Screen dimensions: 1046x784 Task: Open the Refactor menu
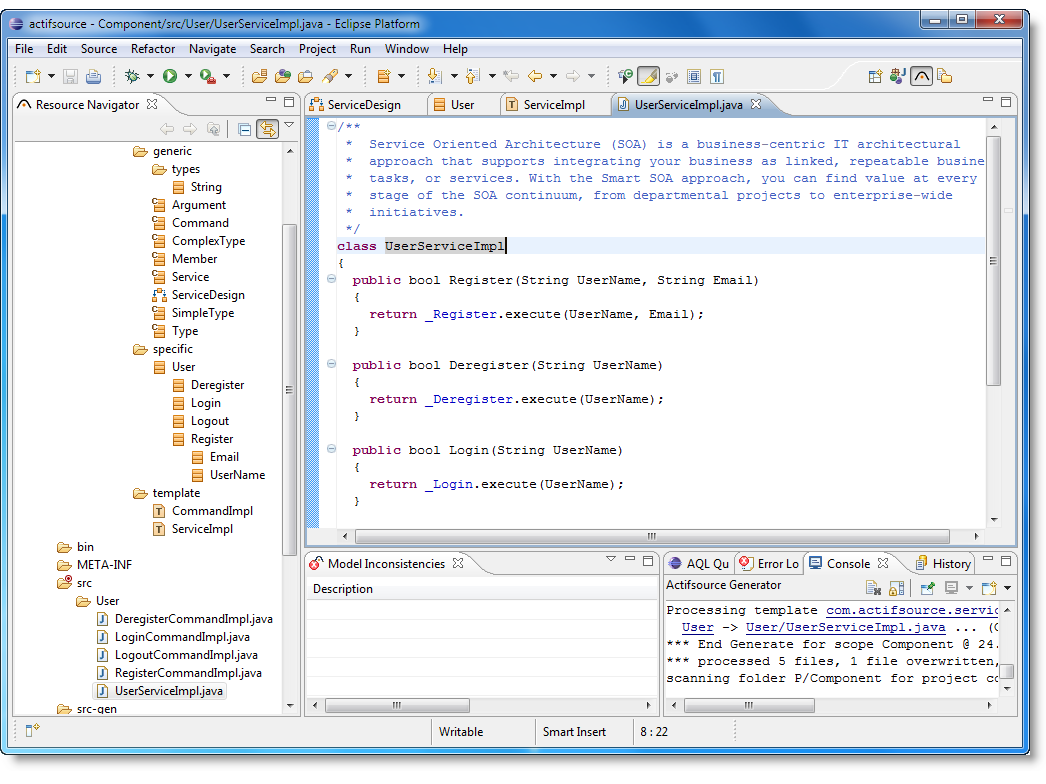(x=153, y=48)
